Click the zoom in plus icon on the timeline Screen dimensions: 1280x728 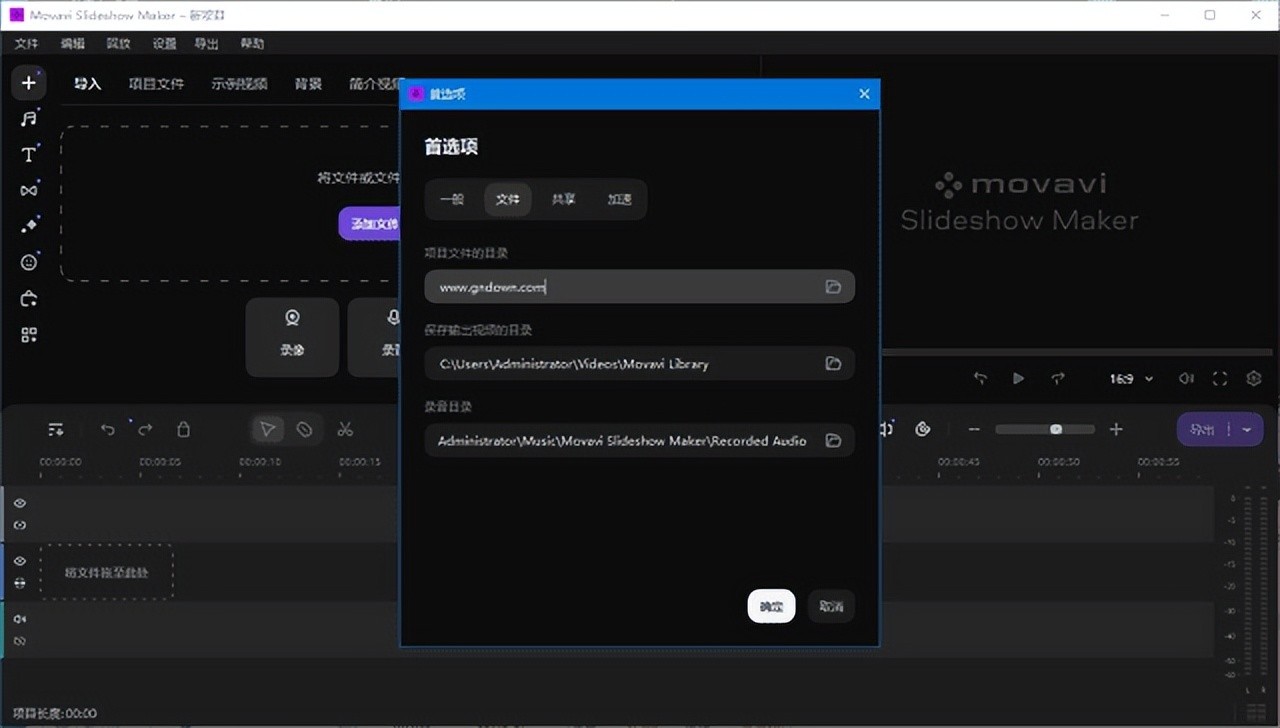[1116, 430]
